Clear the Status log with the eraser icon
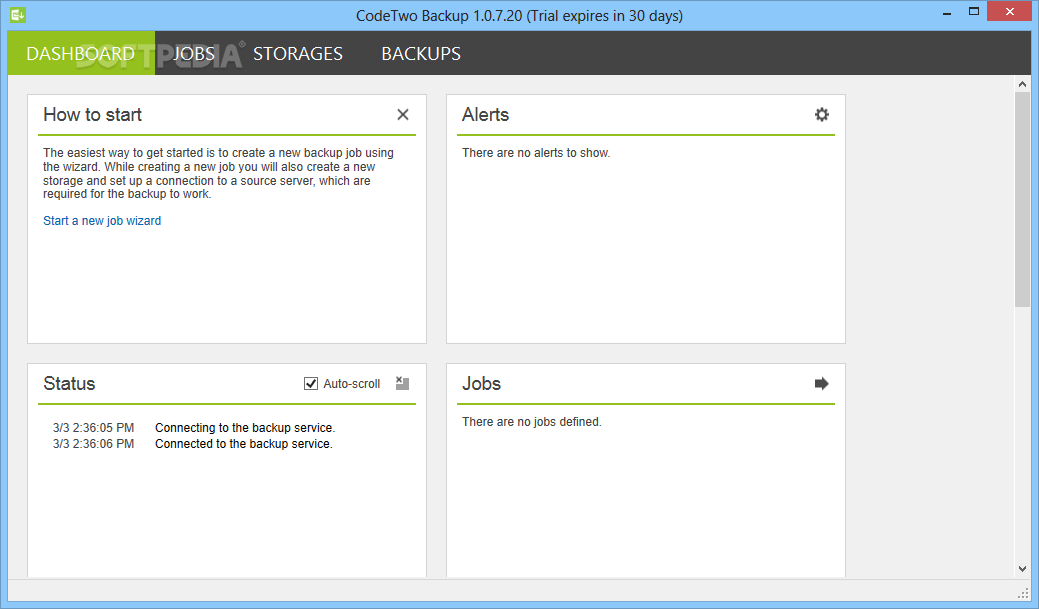Viewport: 1039px width, 609px height. click(402, 383)
